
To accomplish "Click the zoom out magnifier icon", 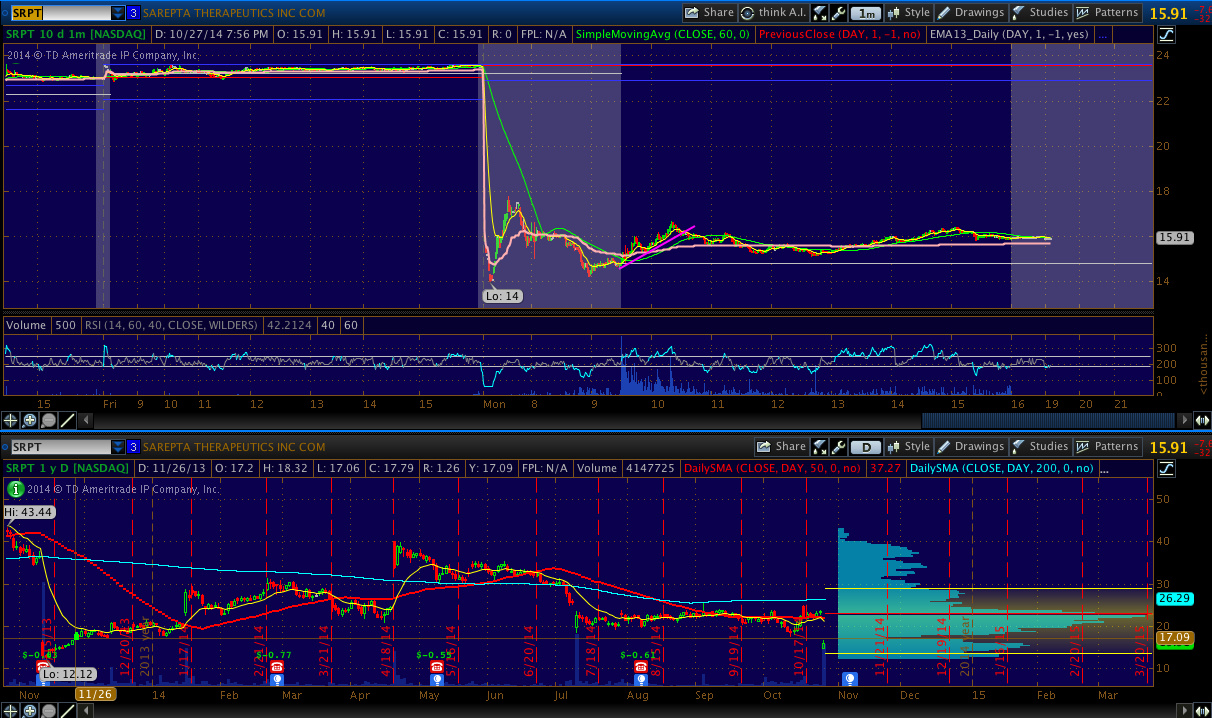I will (48, 421).
